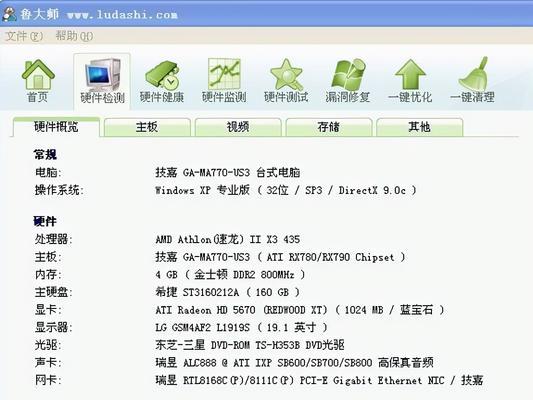Image resolution: width=533 pixels, height=400 pixels.
Task: Open the 漏洞修复 vulnerability repair icon
Action: (x=348, y=81)
